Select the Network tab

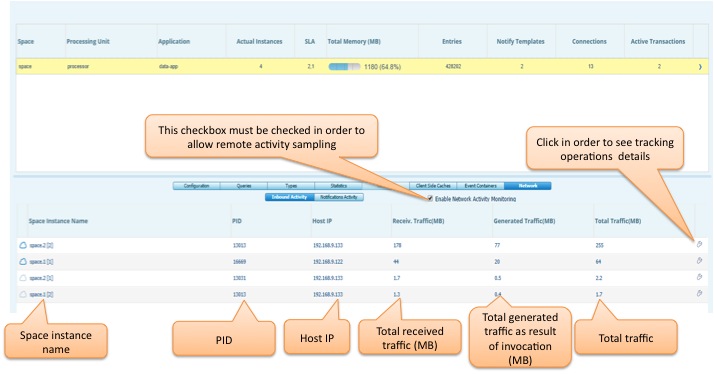528,186
